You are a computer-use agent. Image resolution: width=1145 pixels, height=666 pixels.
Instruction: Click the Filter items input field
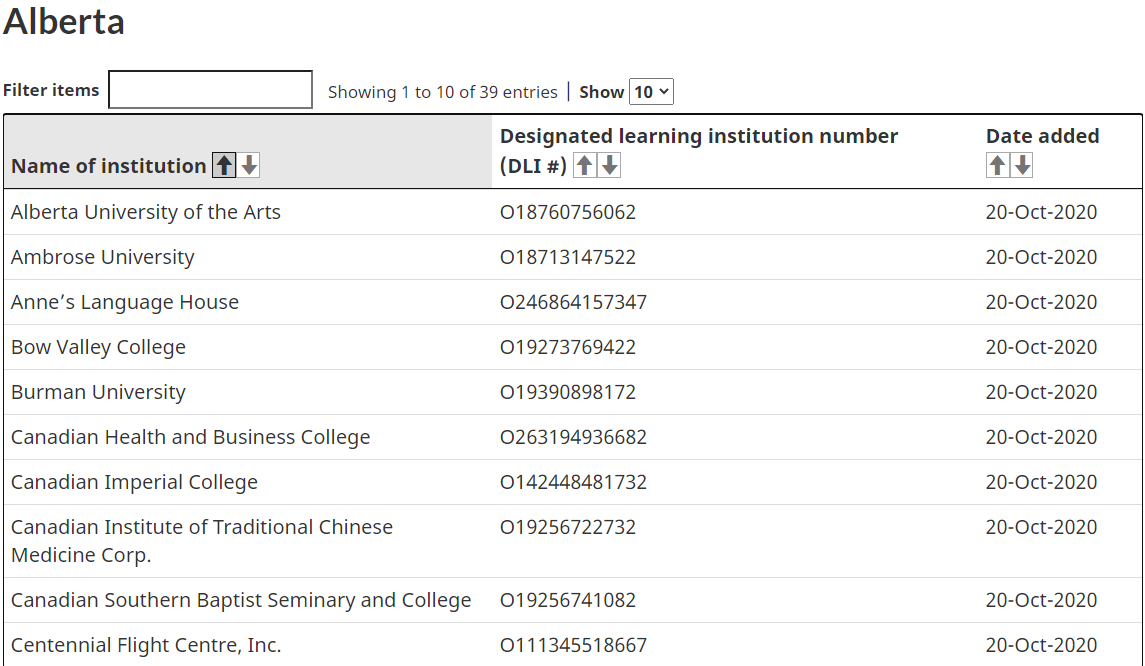pyautogui.click(x=210, y=90)
